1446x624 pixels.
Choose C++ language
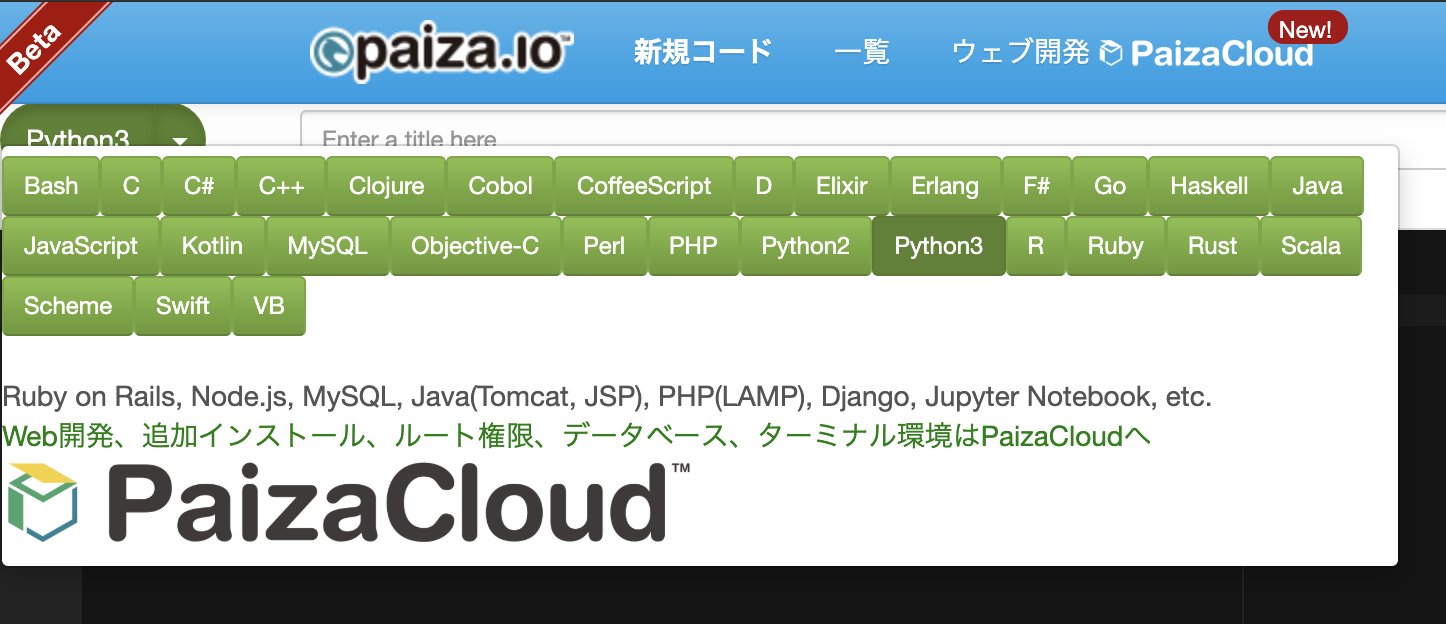[x=281, y=186]
